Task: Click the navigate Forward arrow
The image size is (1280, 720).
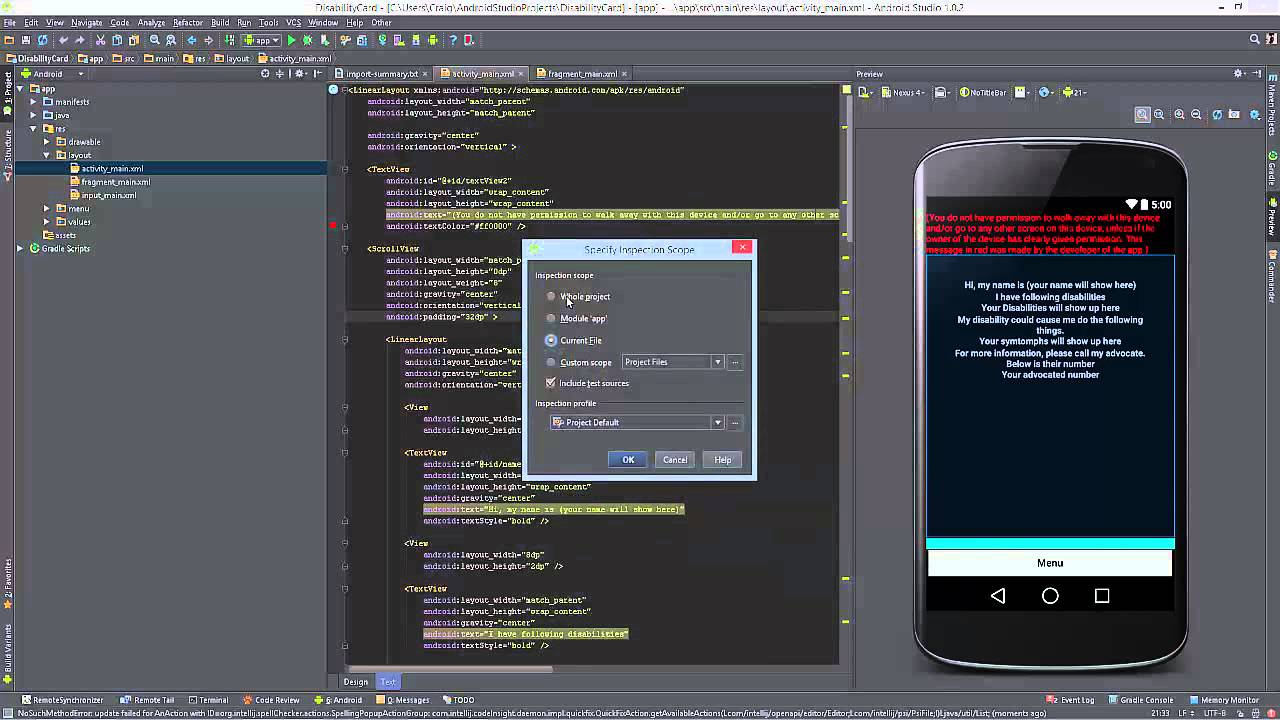Action: pyautogui.click(x=208, y=40)
